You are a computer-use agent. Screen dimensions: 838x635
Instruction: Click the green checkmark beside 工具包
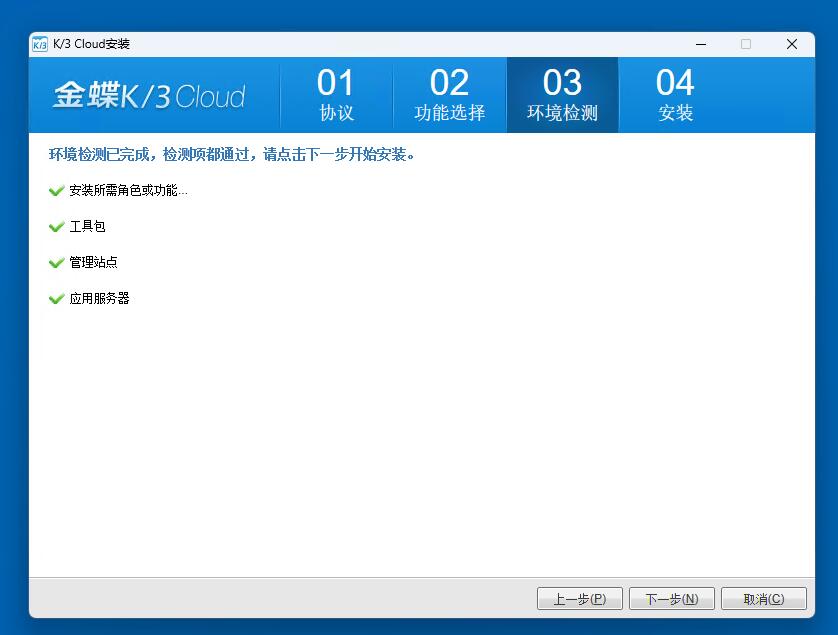coord(56,227)
